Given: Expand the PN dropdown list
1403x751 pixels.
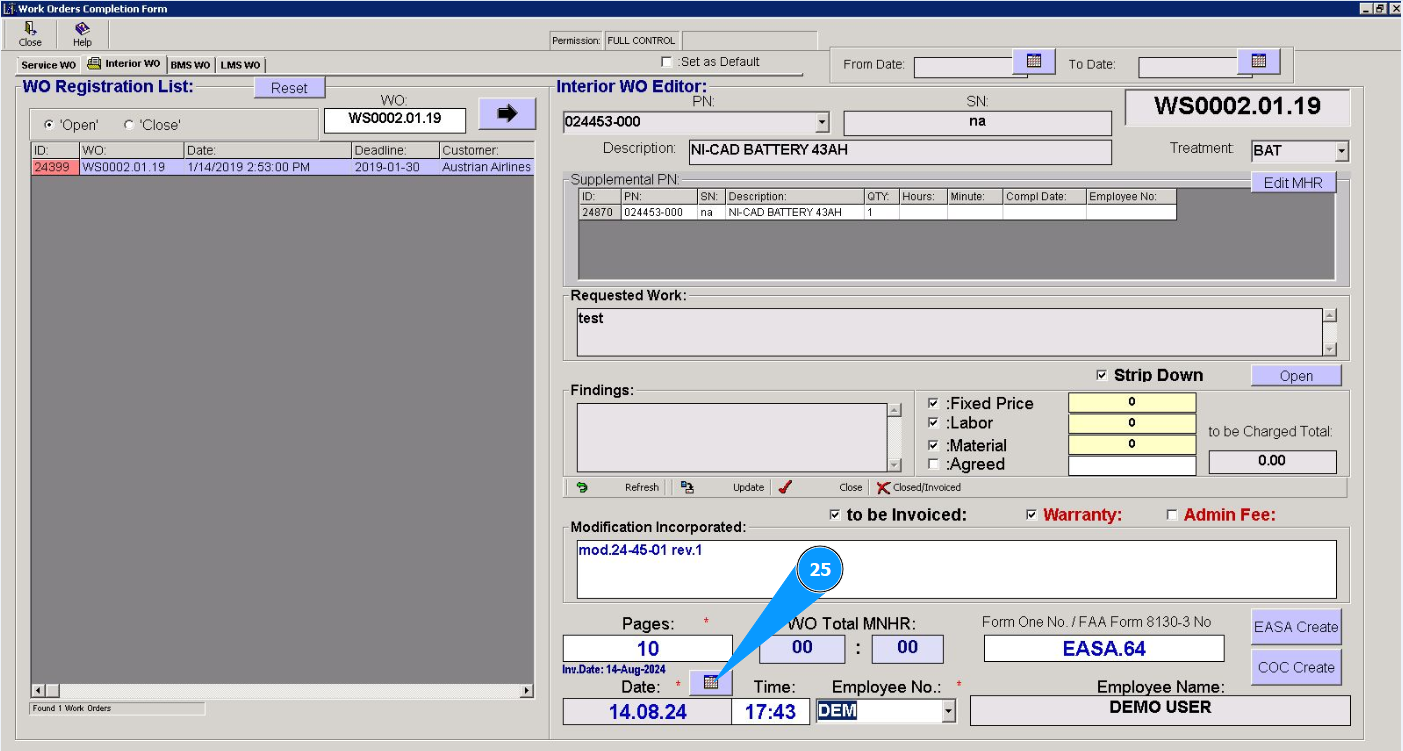Looking at the screenshot, I should 822,122.
